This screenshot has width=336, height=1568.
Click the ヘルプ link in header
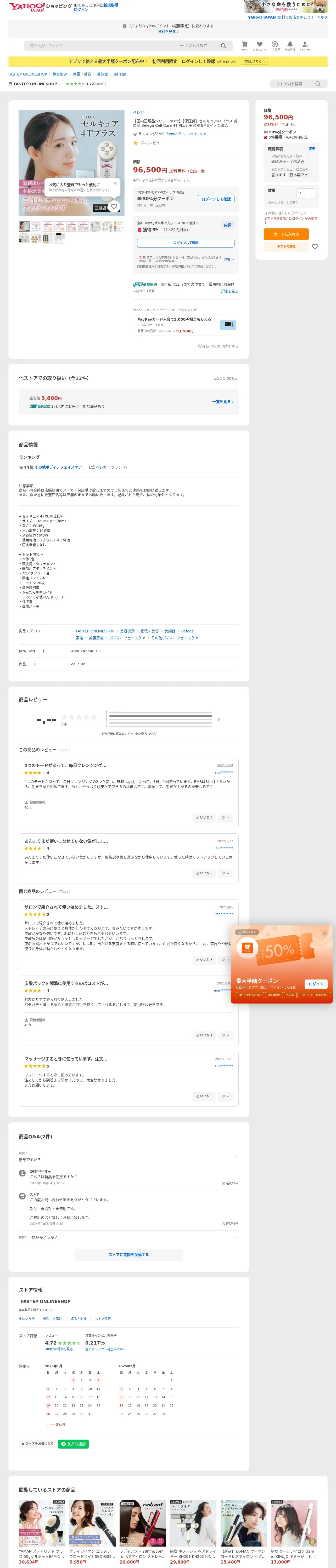tap(322, 17)
